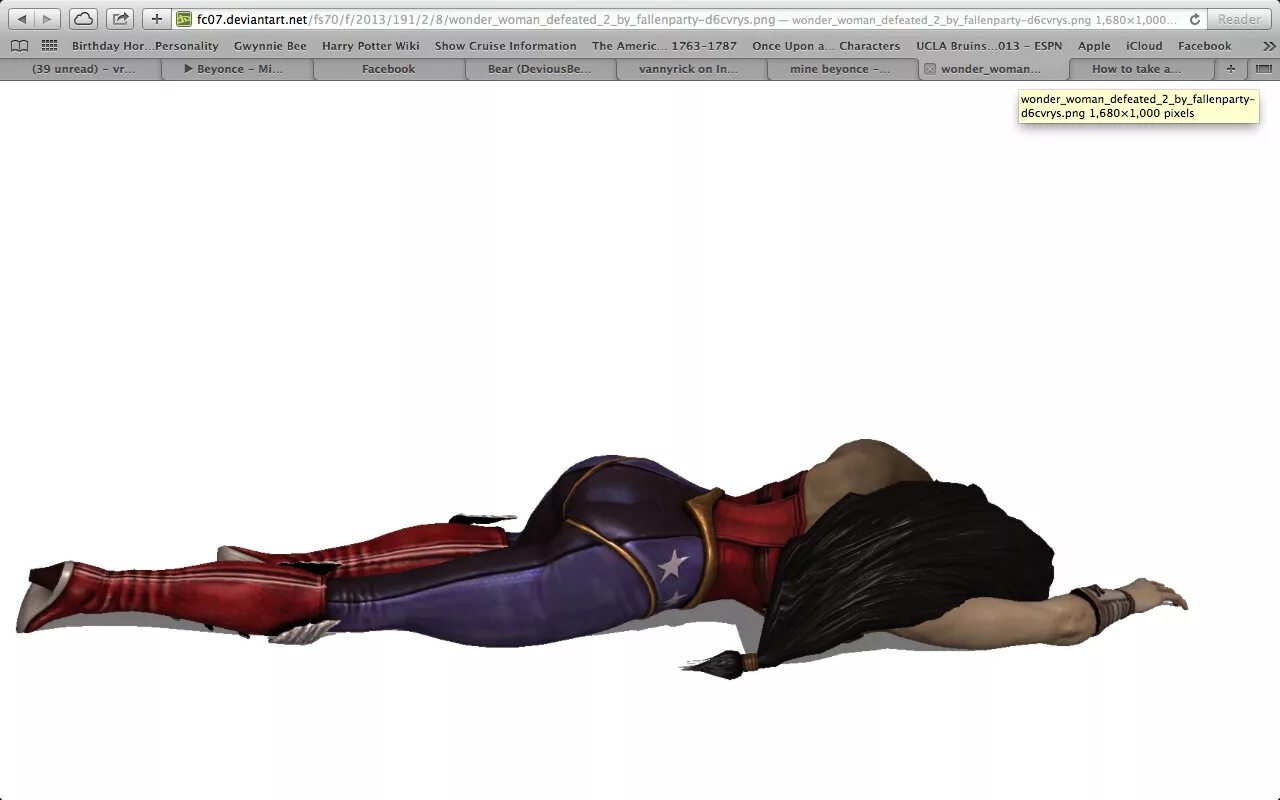Switch to the Bear (DeviousBe... tab
The height and width of the screenshot is (800, 1280).
[540, 69]
